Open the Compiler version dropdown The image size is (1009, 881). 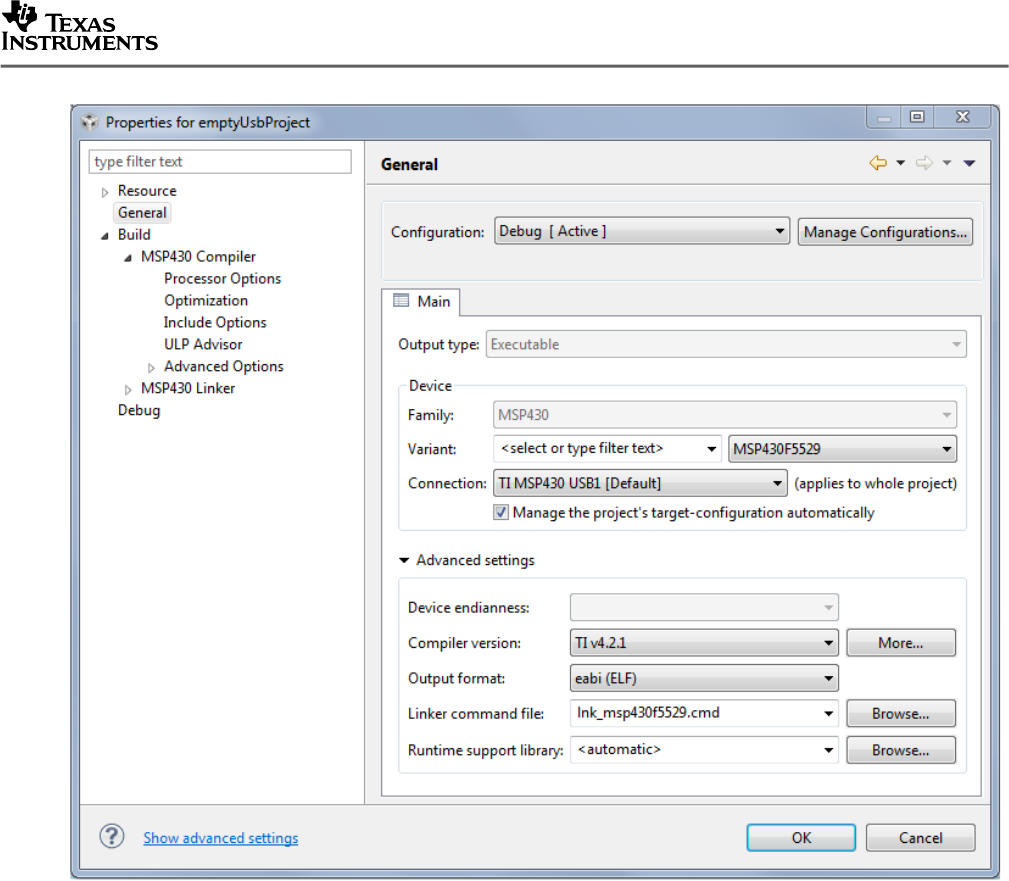click(703, 643)
